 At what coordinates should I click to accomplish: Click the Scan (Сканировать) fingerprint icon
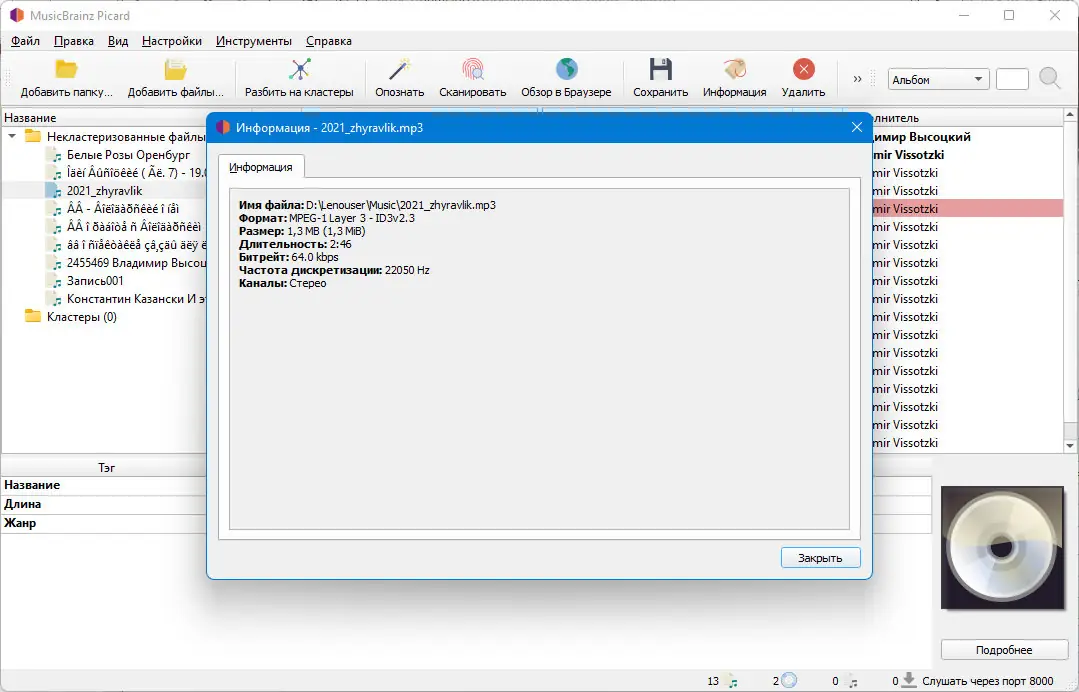click(473, 69)
